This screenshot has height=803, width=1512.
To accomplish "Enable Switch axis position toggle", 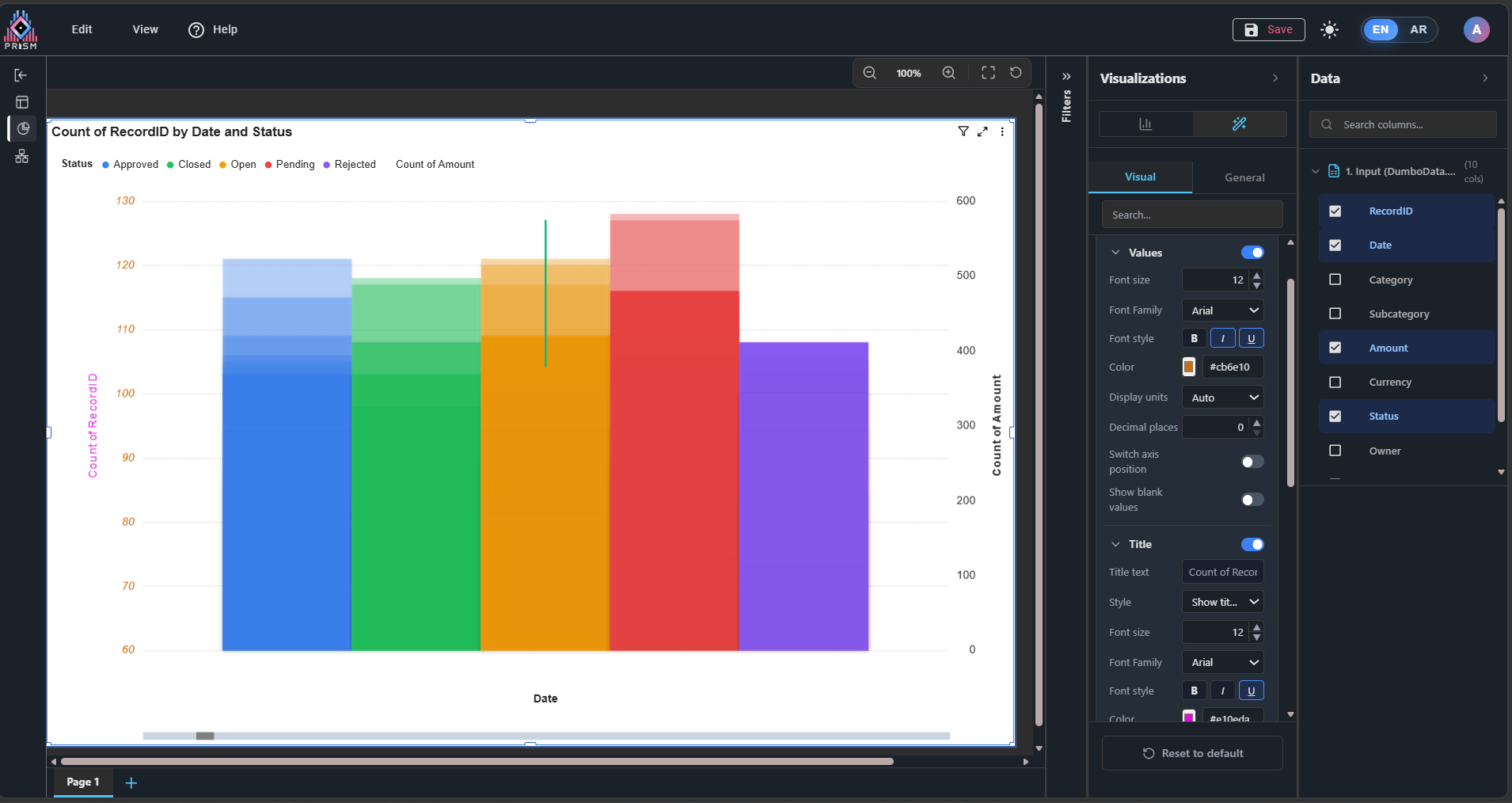I will 1252,462.
